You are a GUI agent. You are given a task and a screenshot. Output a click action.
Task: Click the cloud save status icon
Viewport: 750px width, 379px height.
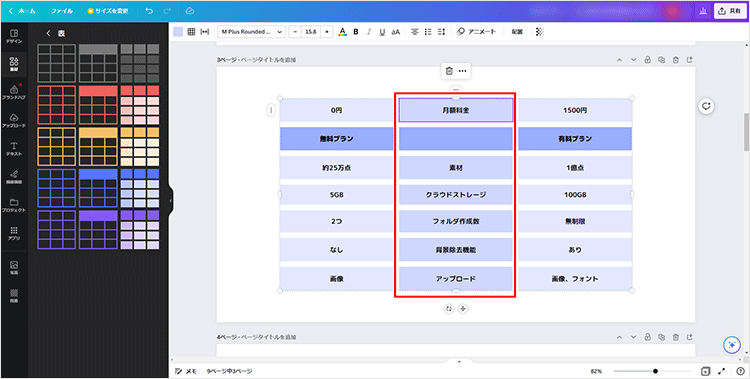coord(189,11)
